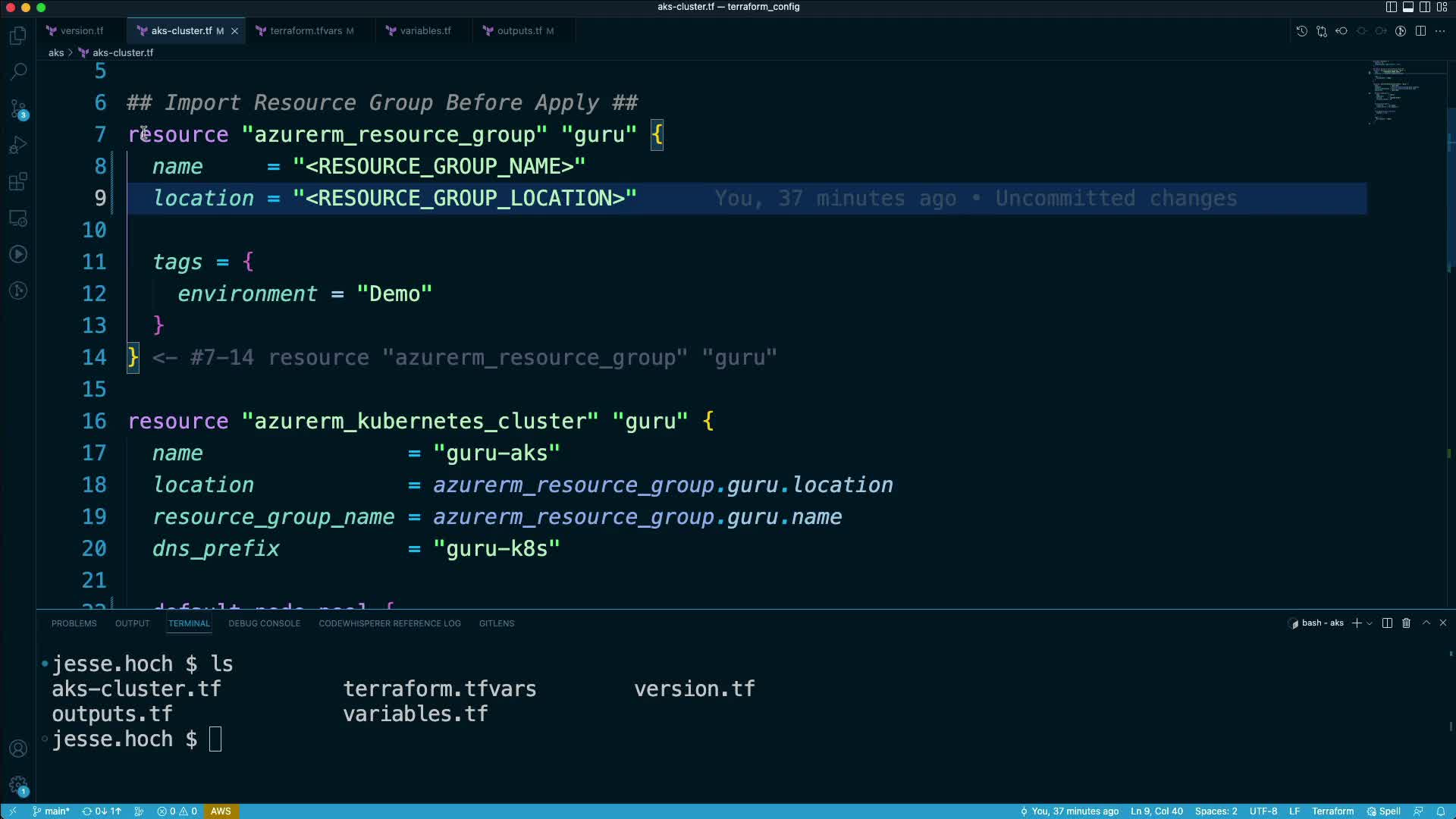The height and width of the screenshot is (819, 1456).
Task: Maximize terminal panel with chevron up
Action: coord(1426,623)
